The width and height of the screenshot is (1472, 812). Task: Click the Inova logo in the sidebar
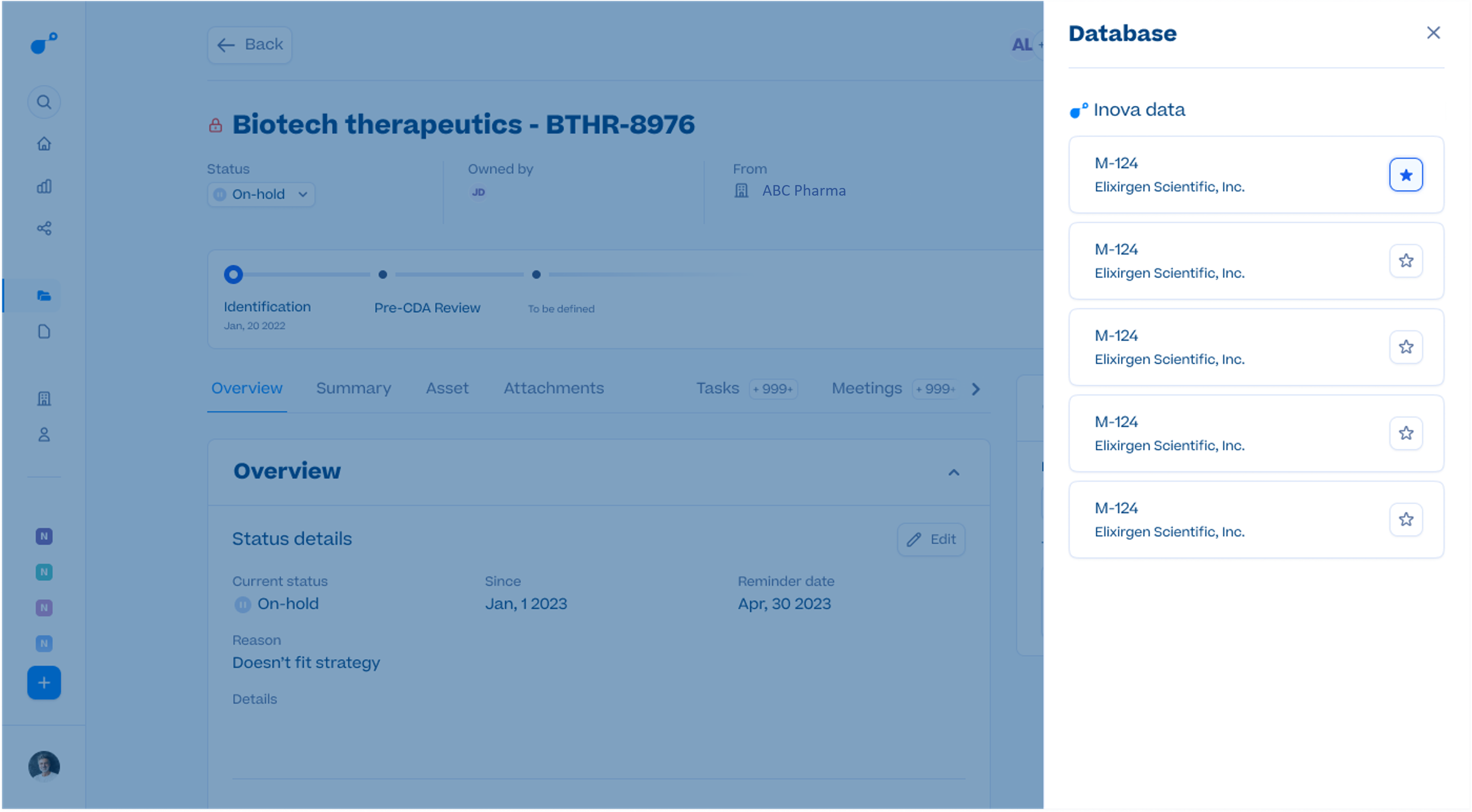pos(44,43)
